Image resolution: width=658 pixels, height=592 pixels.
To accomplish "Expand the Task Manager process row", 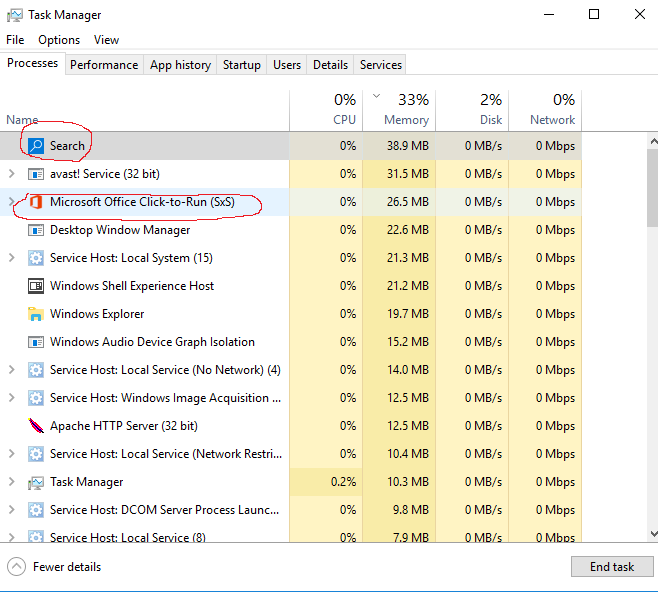I will coord(12,482).
